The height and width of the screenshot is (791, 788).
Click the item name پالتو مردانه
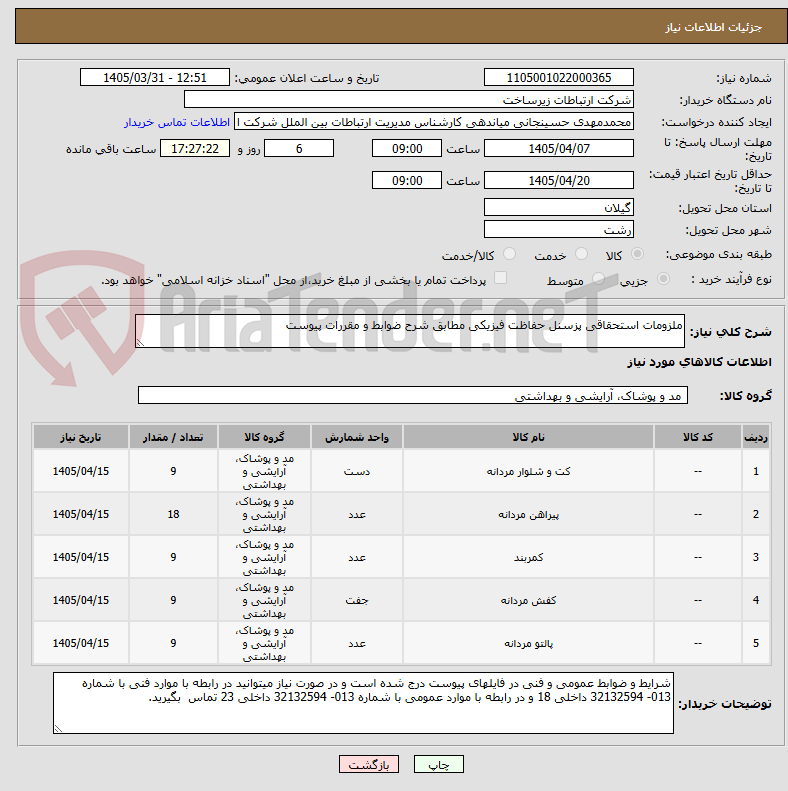pyautogui.click(x=528, y=643)
